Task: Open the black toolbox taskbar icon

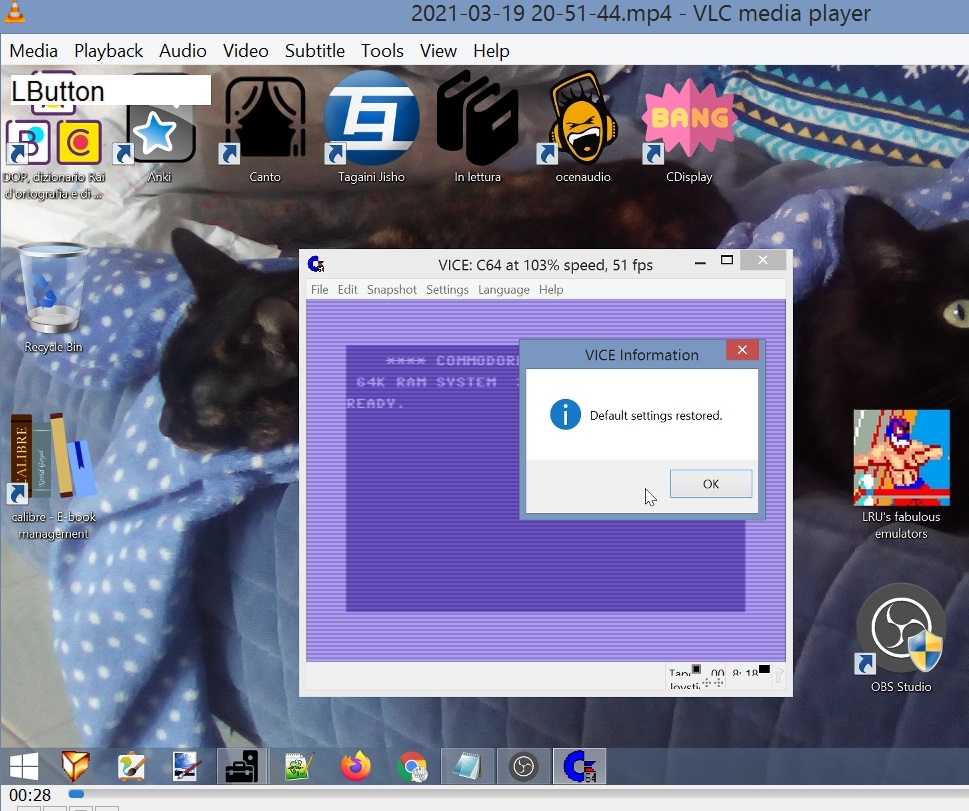Action: point(242,766)
